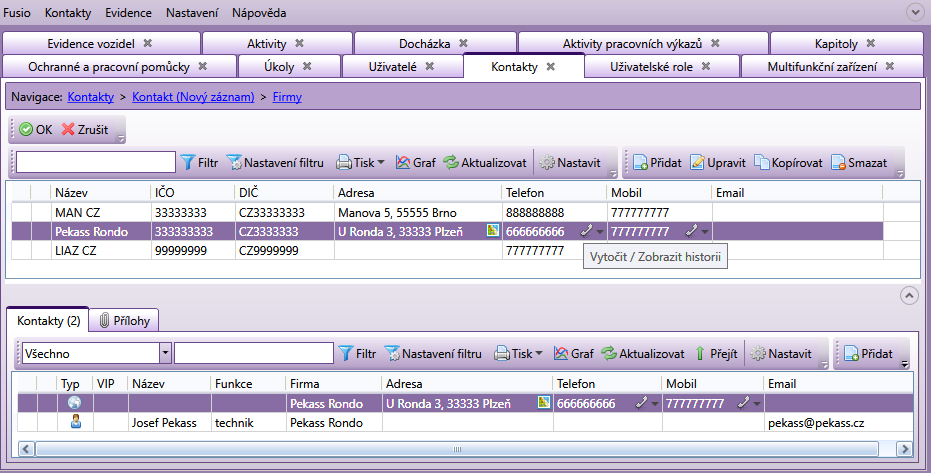Image resolution: width=931 pixels, height=473 pixels.
Task: Click the horizontal scrollbar thumb in the lower table
Action: 457,449
